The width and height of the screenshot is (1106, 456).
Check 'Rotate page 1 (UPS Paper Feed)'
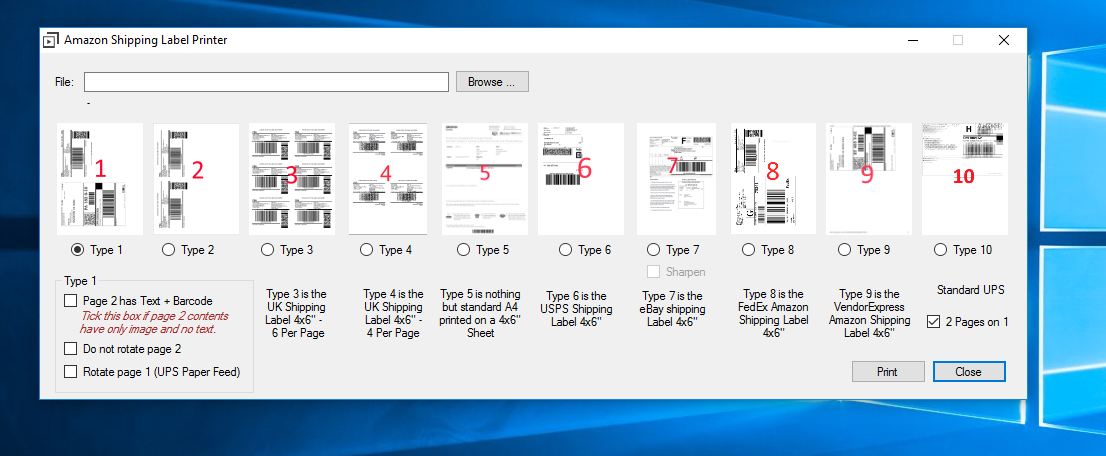coord(71,371)
